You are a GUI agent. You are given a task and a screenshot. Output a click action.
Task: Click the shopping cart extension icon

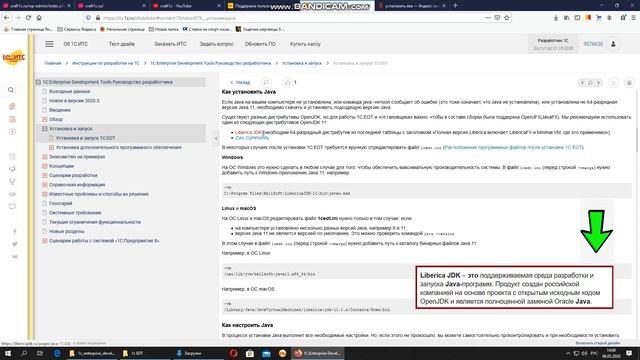click(x=598, y=18)
